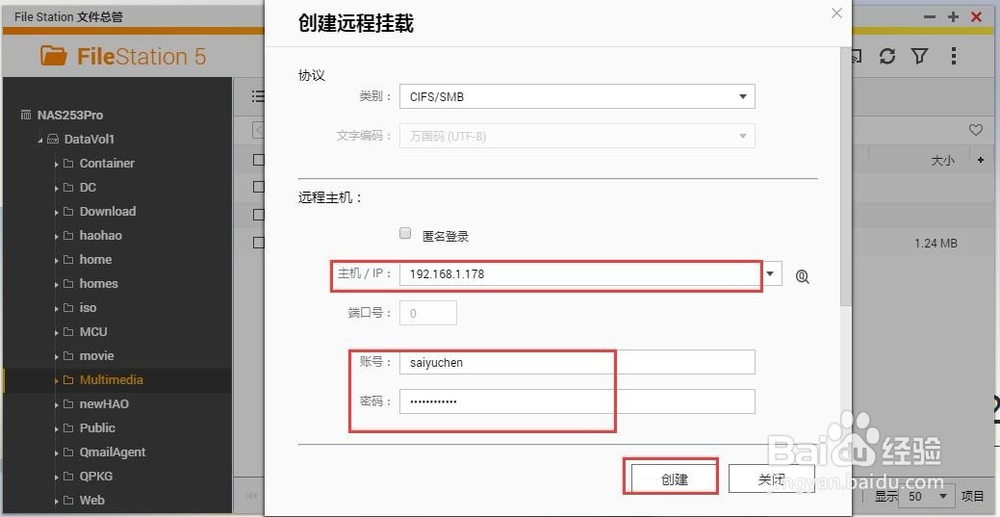Click the NAS253Pro server icon
1000x517 pixels.
pos(26,115)
